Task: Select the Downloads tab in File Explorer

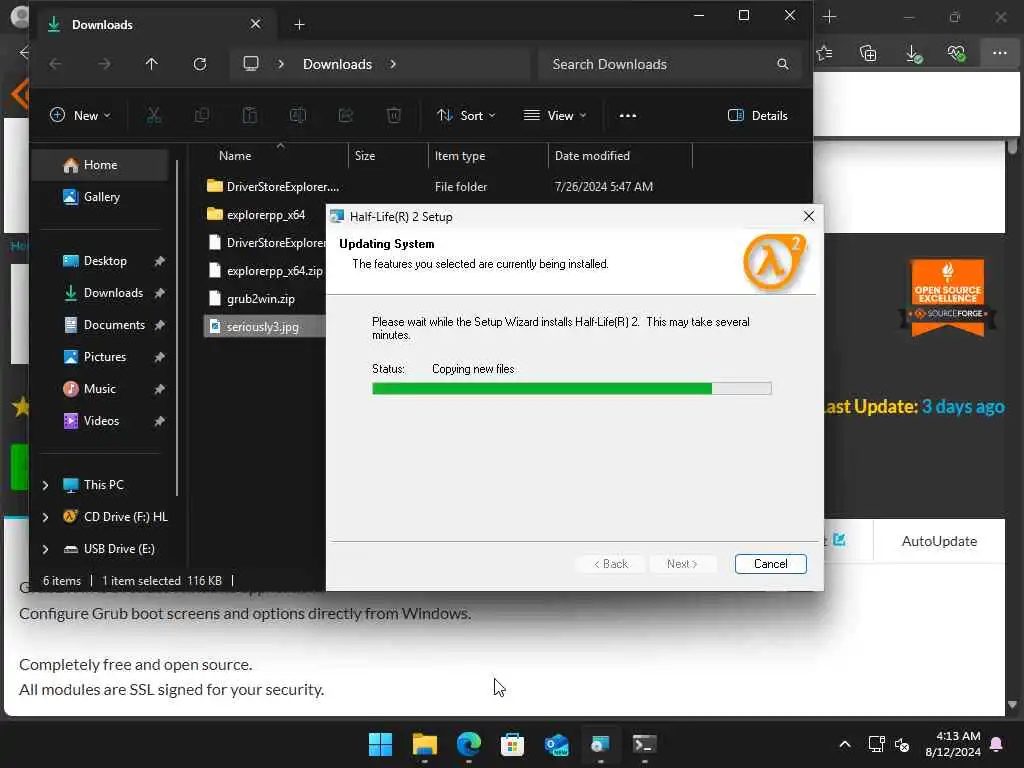Action: 155,25
